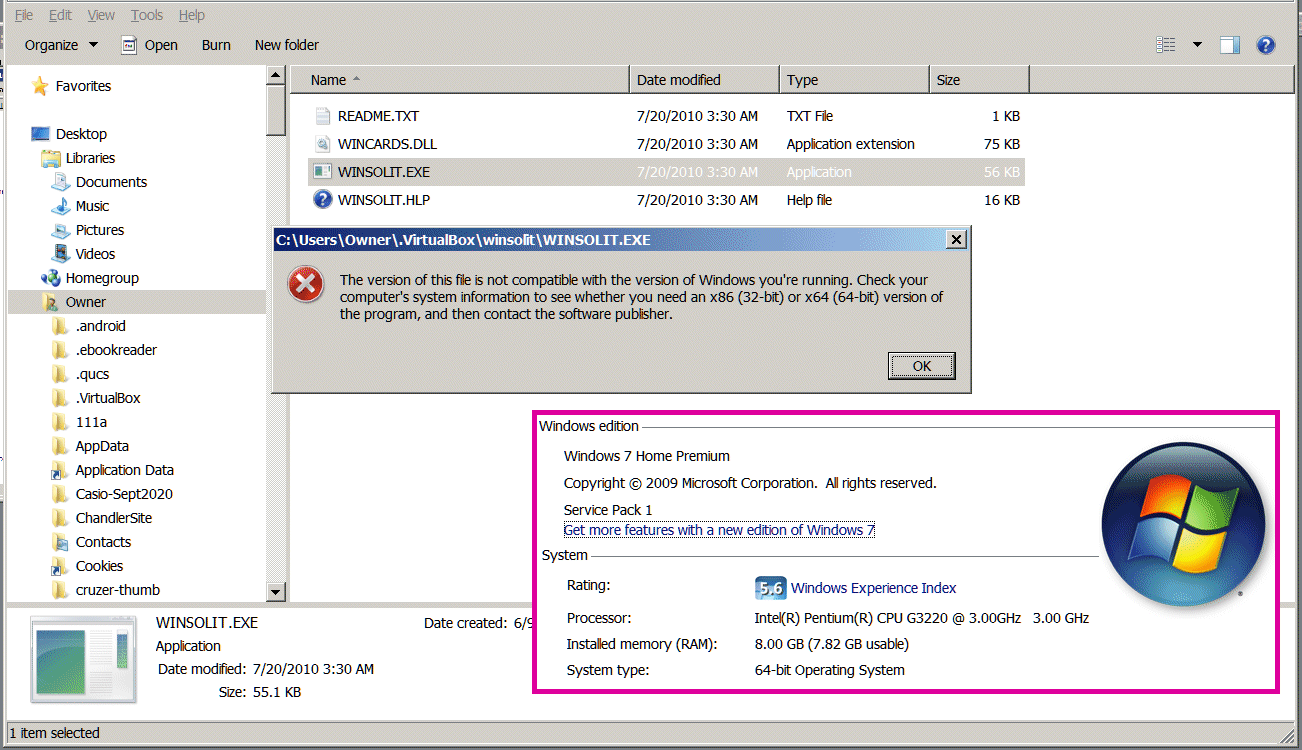The width and height of the screenshot is (1302, 750).
Task: Open the Help menu
Action: click(x=191, y=15)
